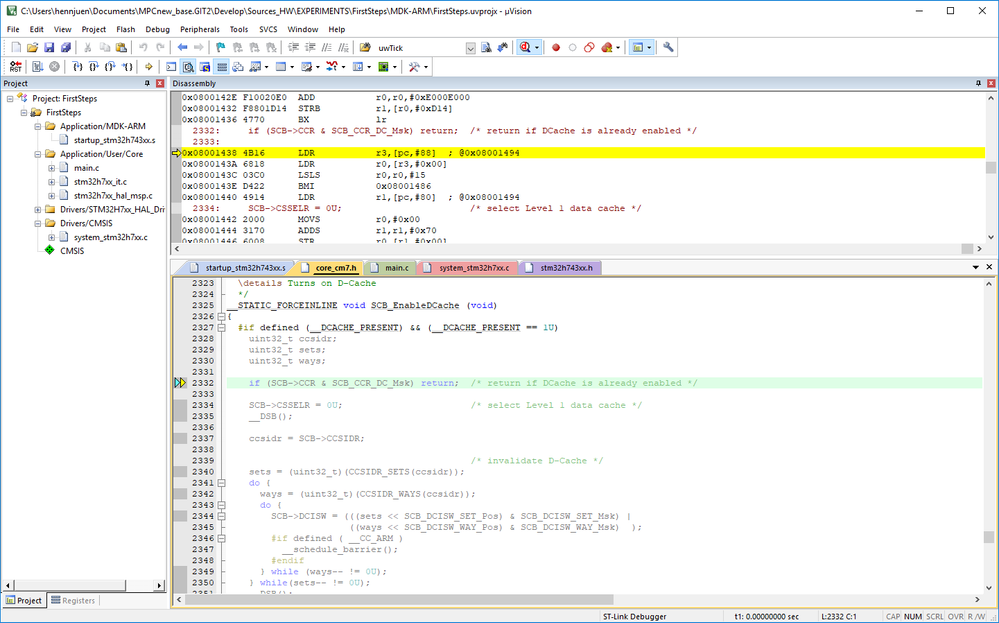
Task: Expand the main.c tree node
Action: click(51, 168)
